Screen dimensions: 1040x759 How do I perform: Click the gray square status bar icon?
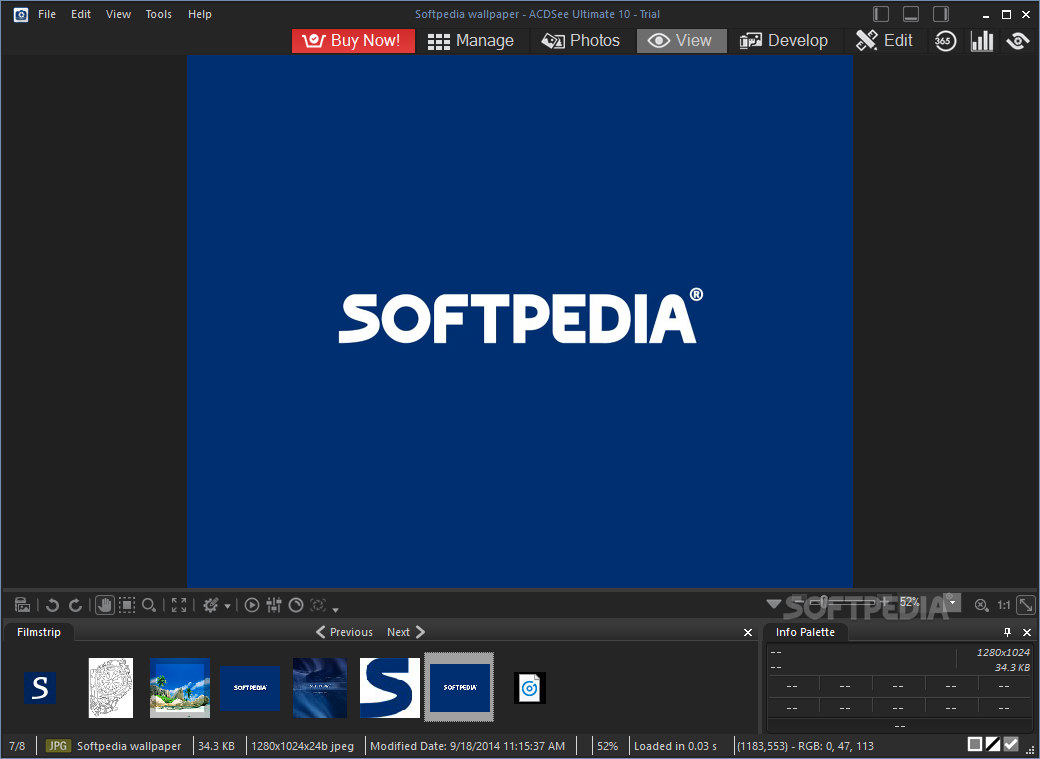coord(974,744)
